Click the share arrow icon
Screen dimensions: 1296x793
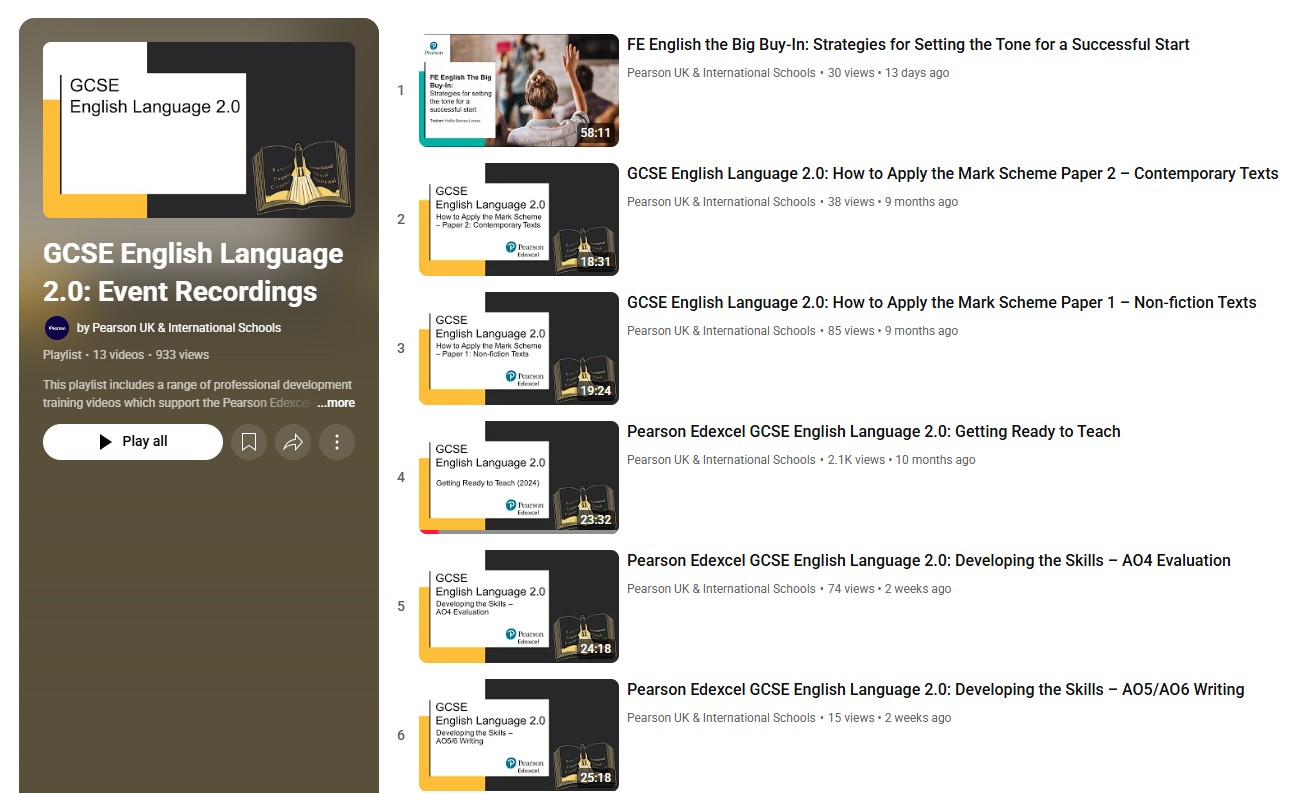293,442
